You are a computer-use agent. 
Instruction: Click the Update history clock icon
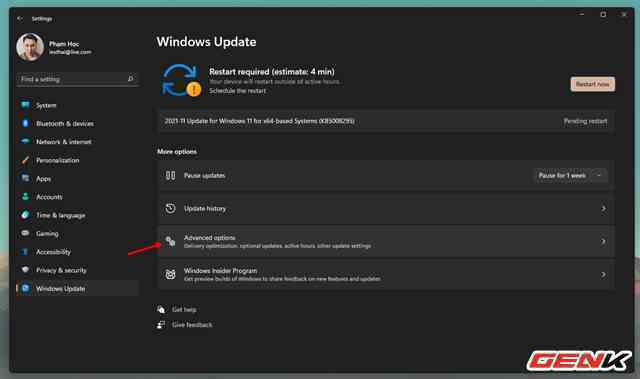[x=170, y=208]
